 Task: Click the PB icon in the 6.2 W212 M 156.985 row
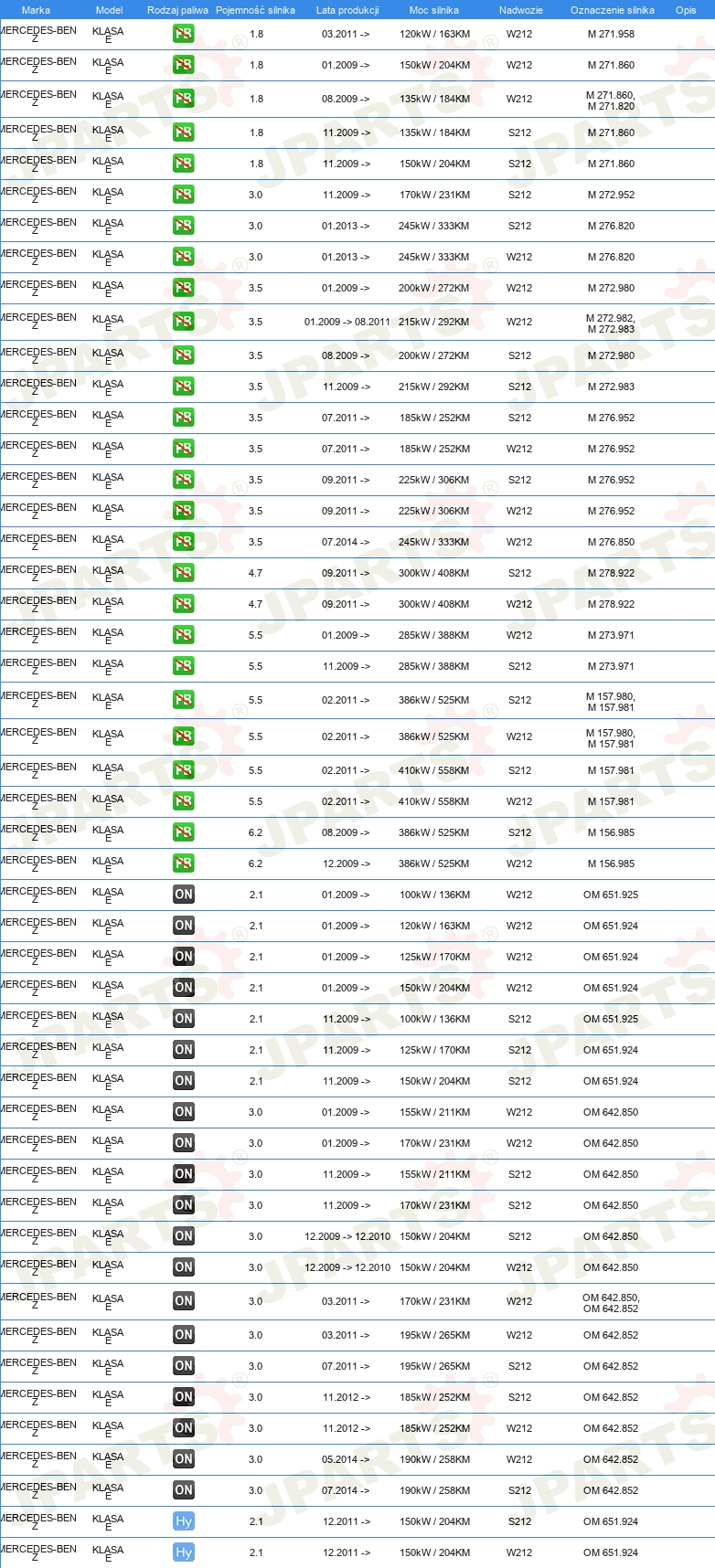(x=183, y=863)
